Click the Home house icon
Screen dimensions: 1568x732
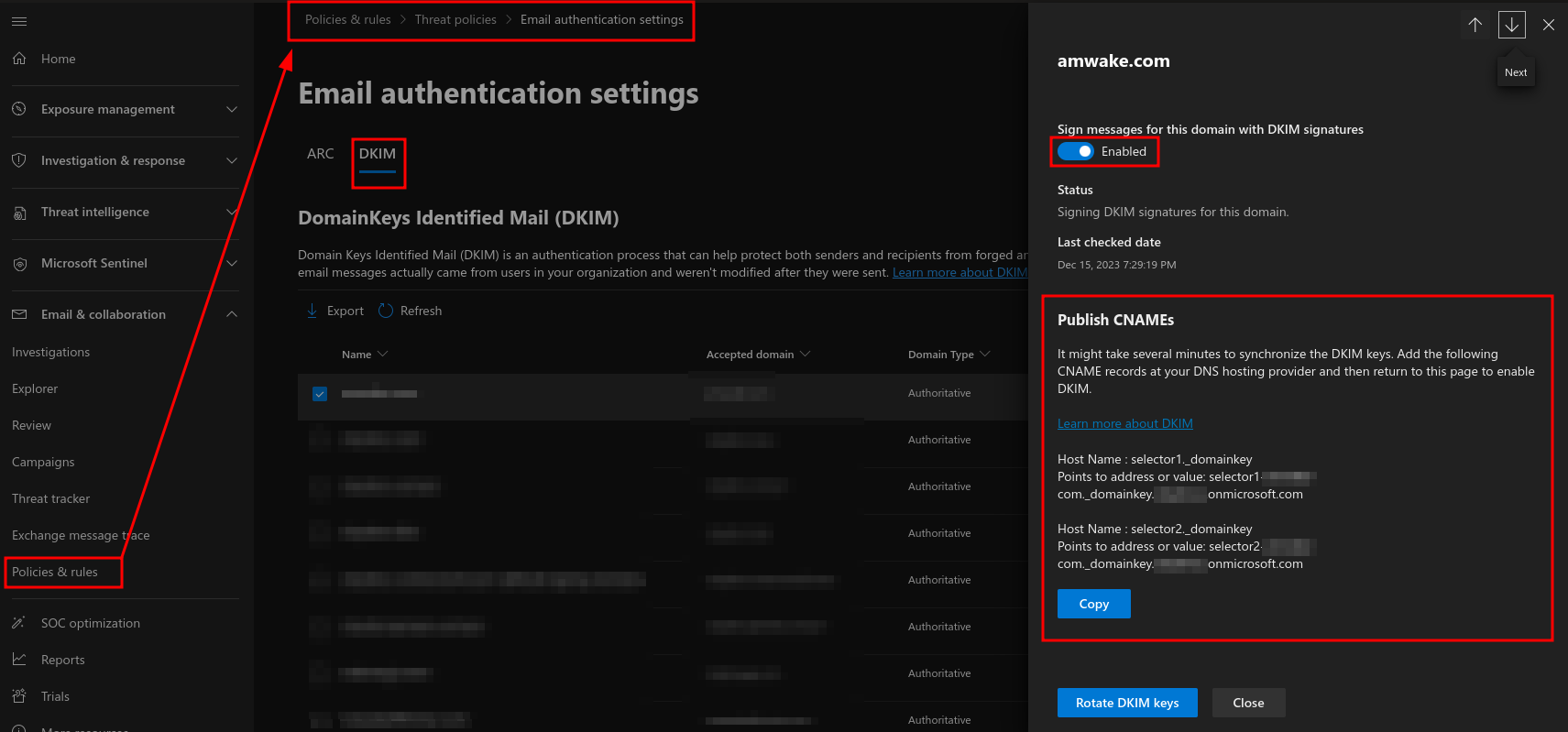coord(19,59)
